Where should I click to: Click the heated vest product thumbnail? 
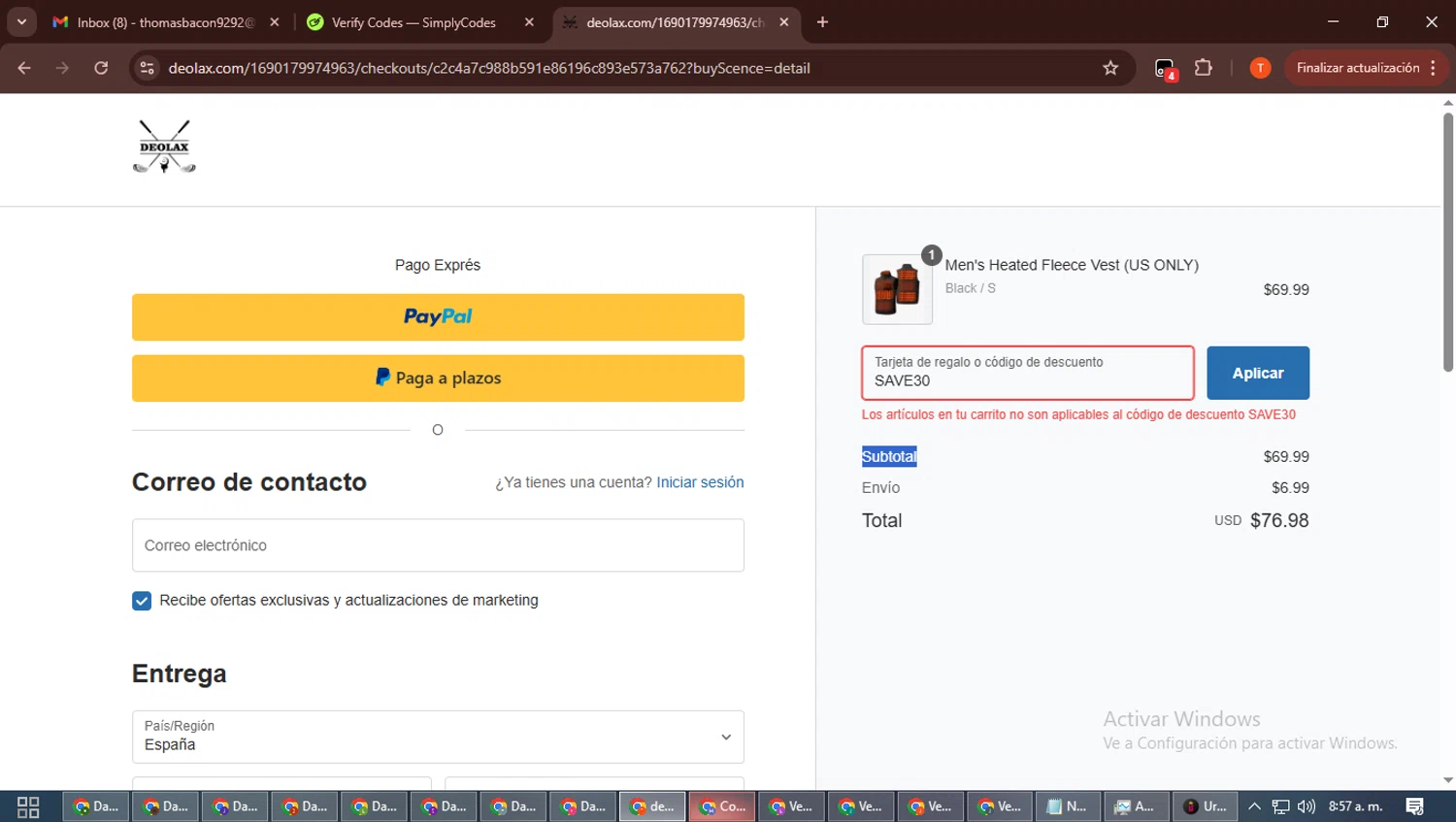(x=897, y=289)
